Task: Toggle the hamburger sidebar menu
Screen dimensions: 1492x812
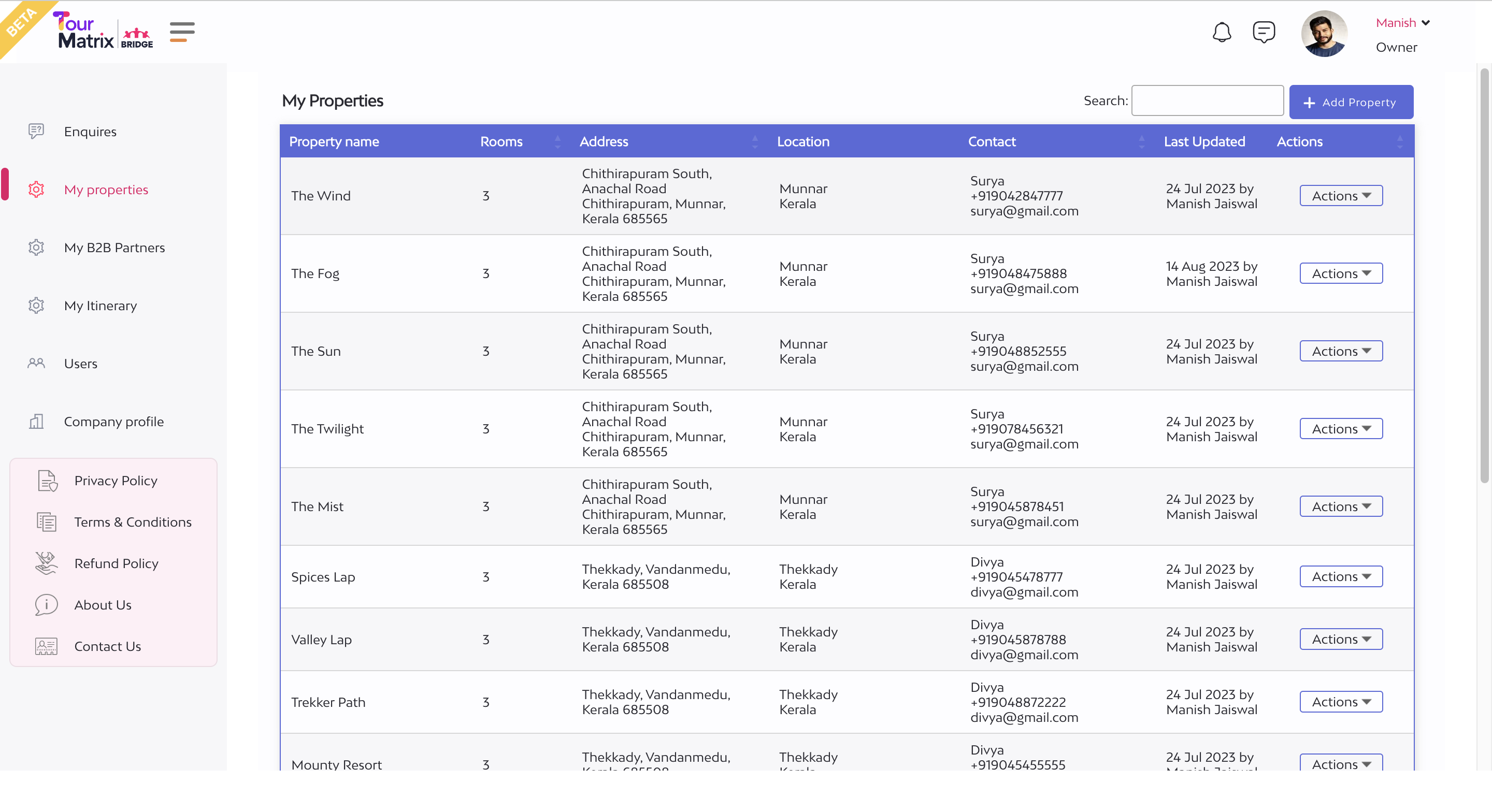Action: click(x=182, y=32)
